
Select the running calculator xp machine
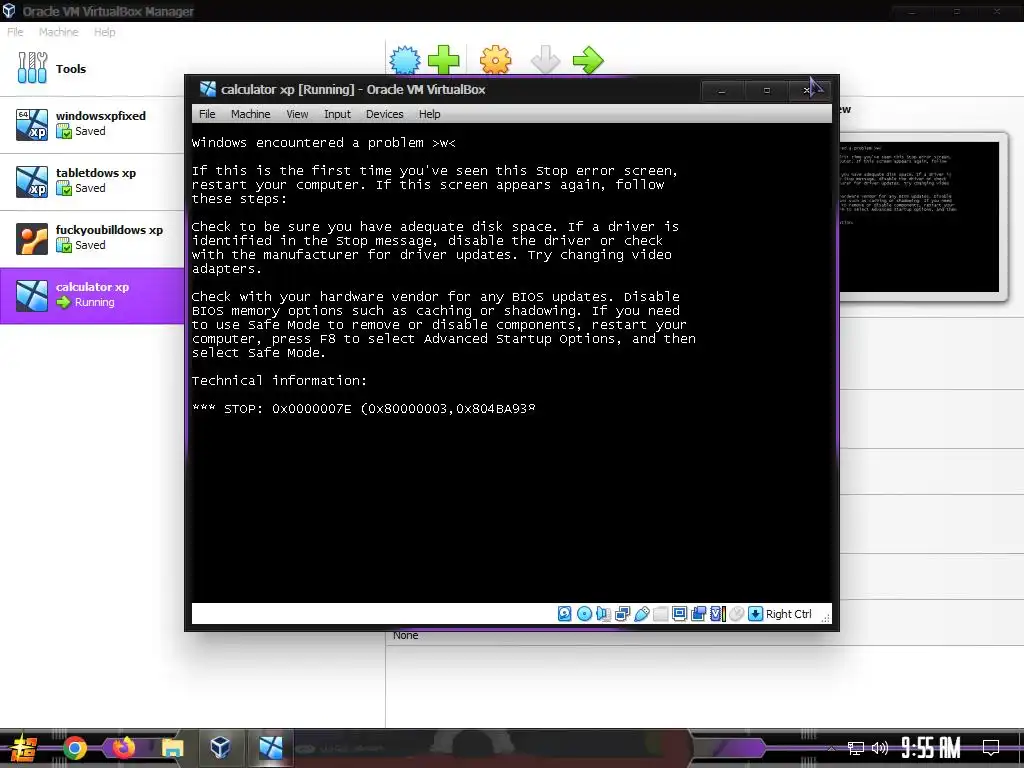(x=92, y=296)
